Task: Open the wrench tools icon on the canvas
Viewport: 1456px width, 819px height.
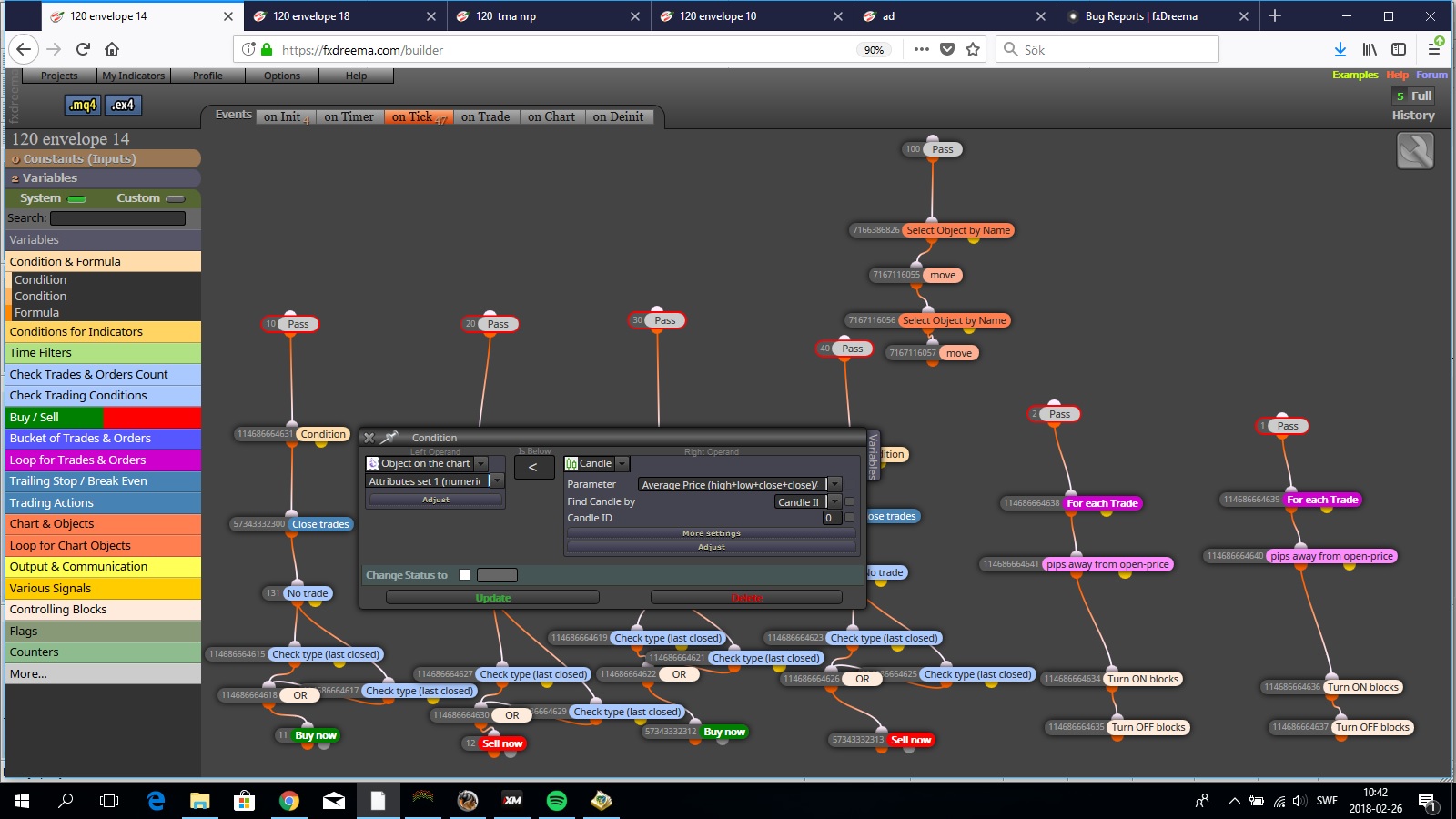Action: click(x=1415, y=151)
